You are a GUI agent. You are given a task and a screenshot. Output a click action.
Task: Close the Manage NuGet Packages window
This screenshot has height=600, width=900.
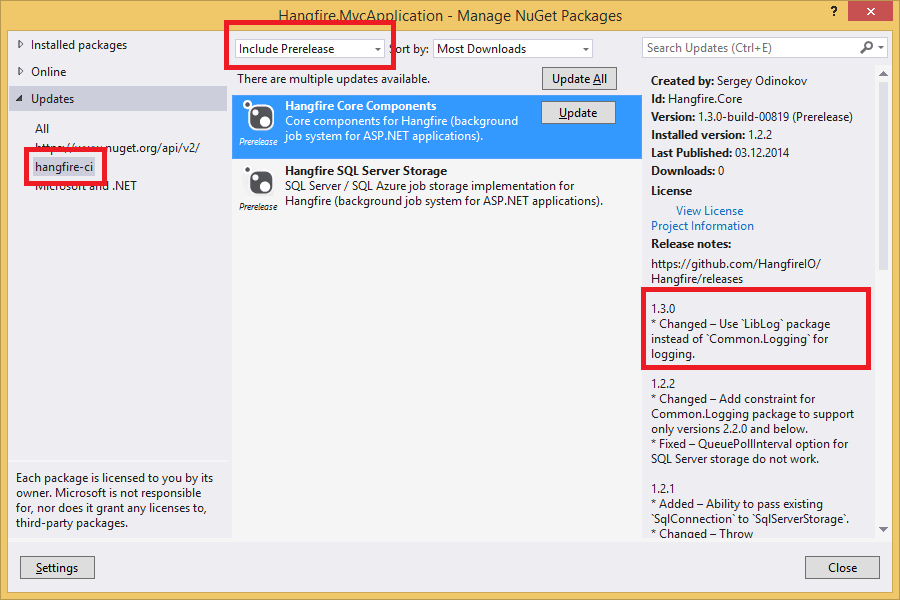click(870, 11)
